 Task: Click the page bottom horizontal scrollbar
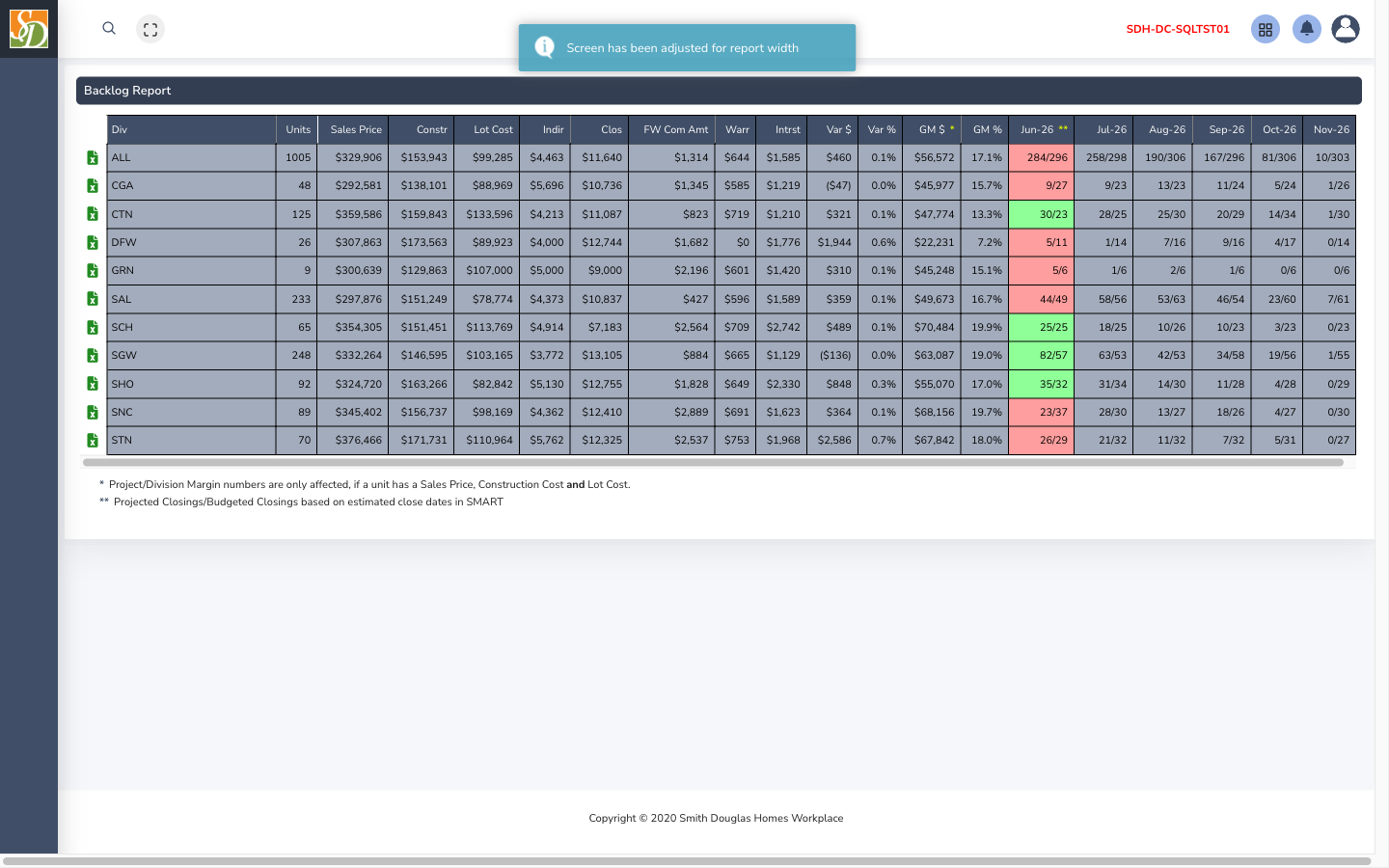tap(687, 861)
